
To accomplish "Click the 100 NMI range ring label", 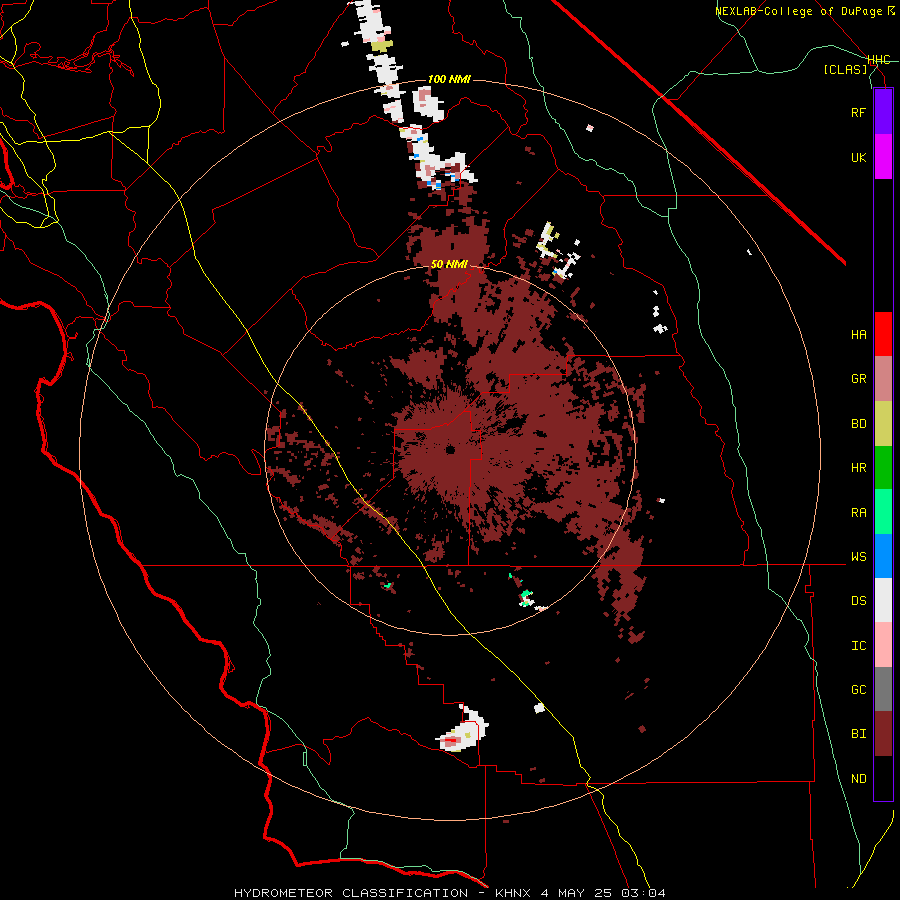I will pyautogui.click(x=449, y=79).
